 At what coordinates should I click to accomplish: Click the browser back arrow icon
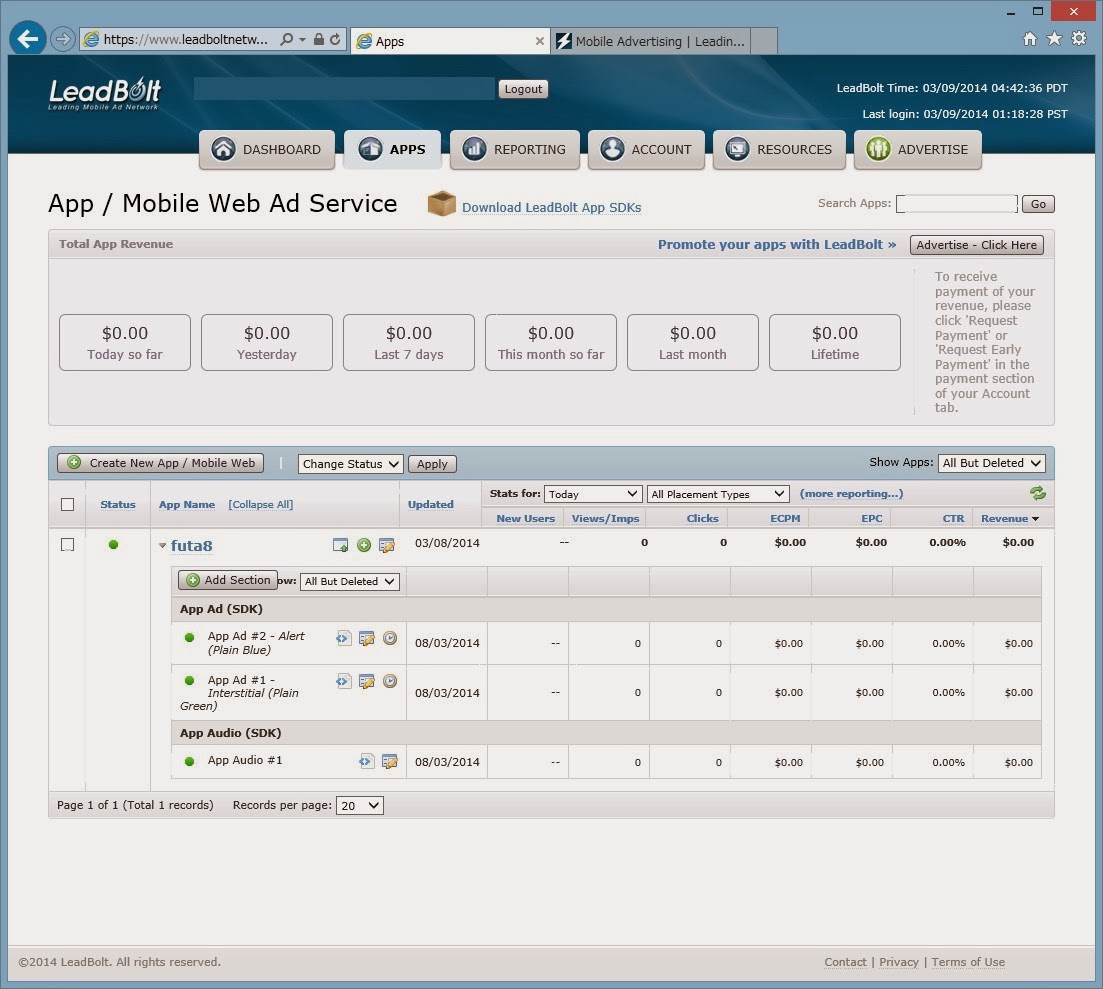click(28, 39)
